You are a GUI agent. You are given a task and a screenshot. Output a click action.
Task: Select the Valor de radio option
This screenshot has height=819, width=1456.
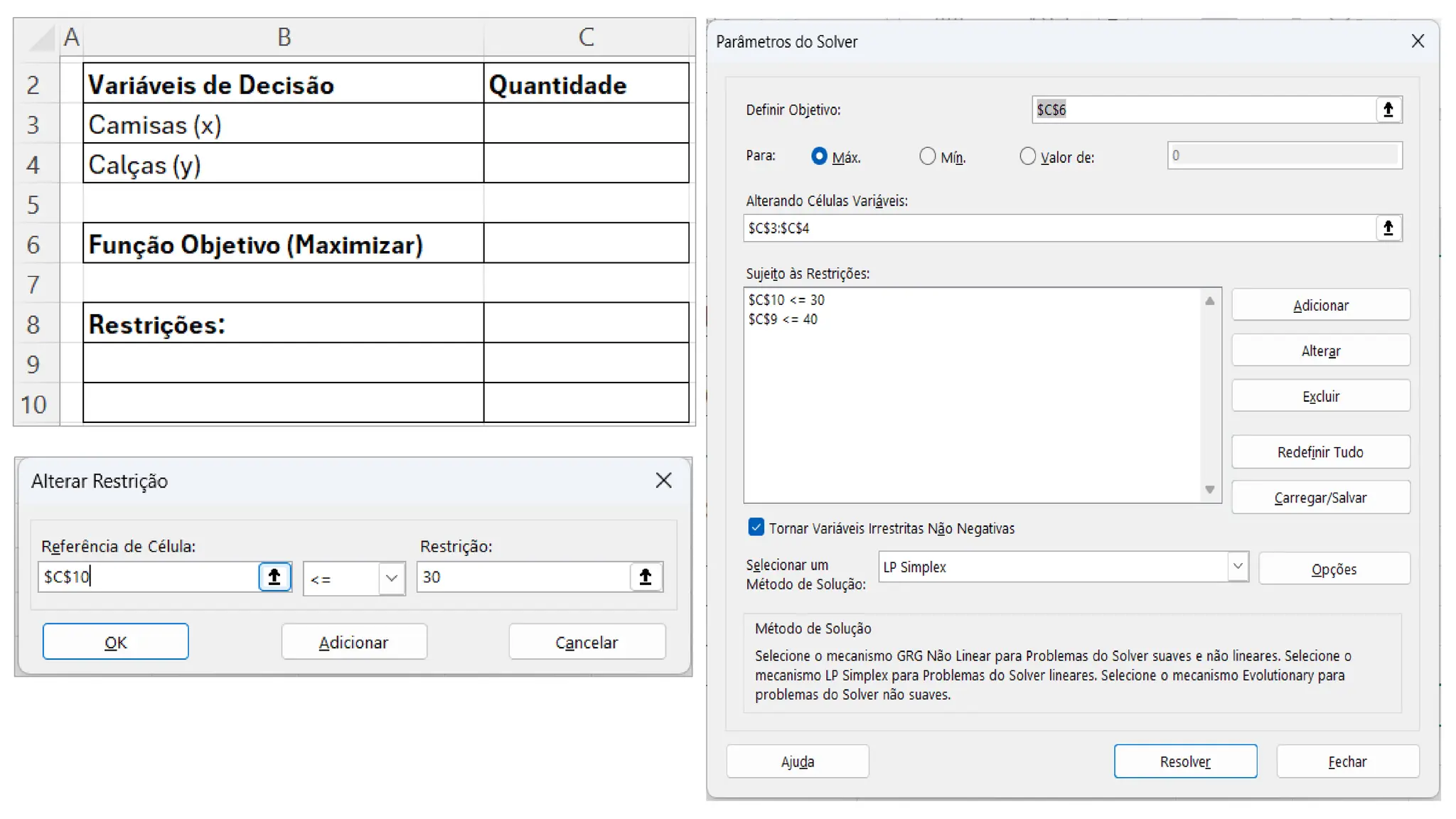(1027, 156)
